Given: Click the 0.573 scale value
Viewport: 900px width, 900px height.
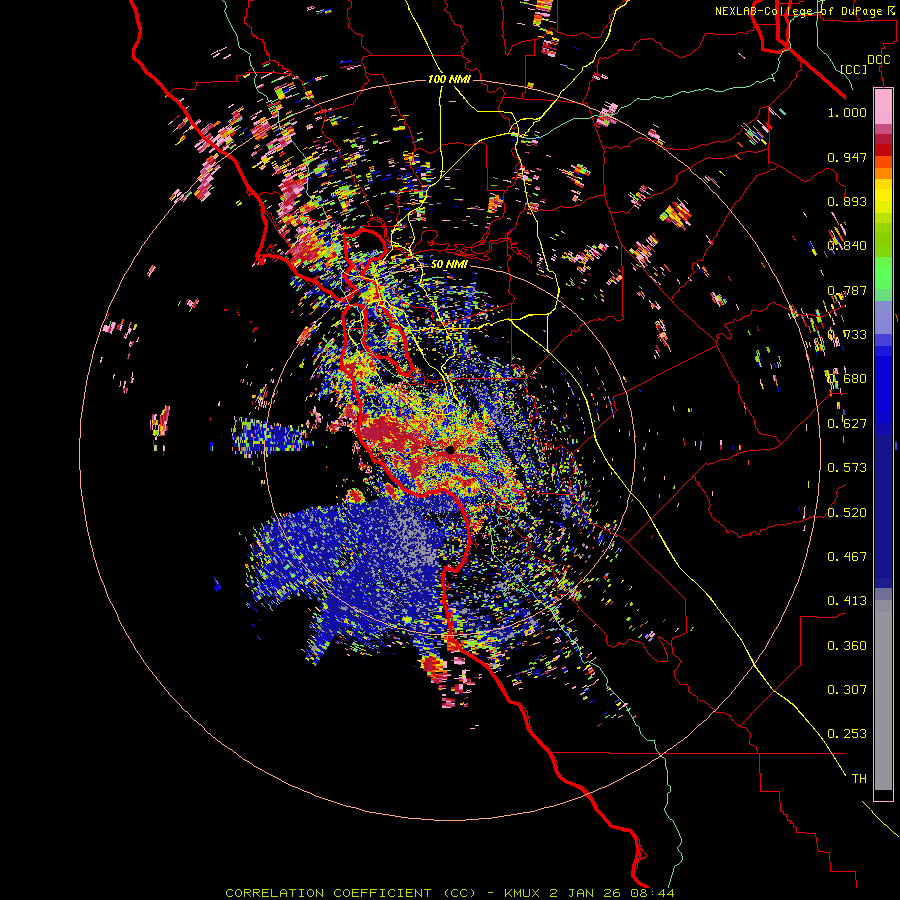Looking at the screenshot, I should click(x=847, y=468).
